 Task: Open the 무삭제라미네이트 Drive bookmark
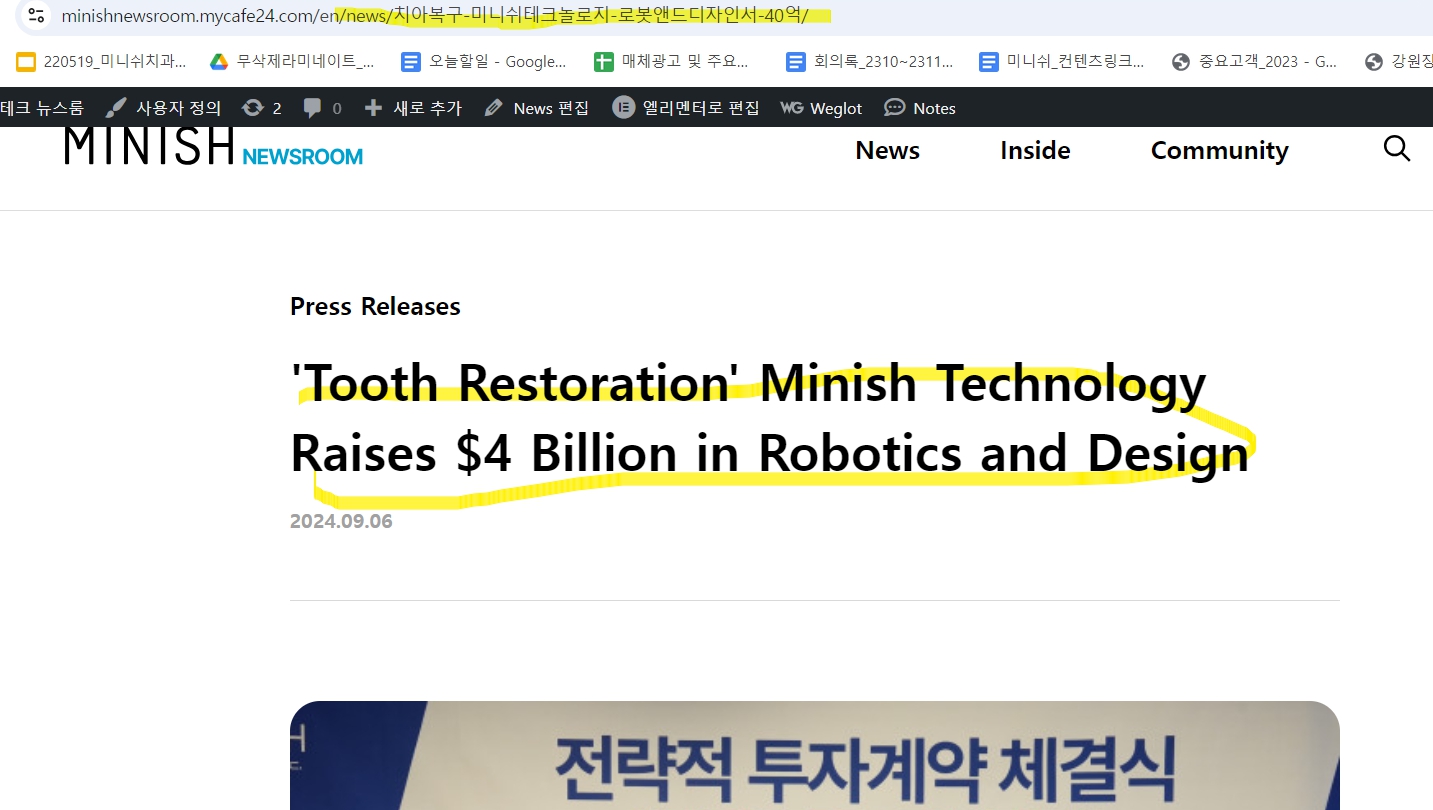pyautogui.click(x=292, y=62)
